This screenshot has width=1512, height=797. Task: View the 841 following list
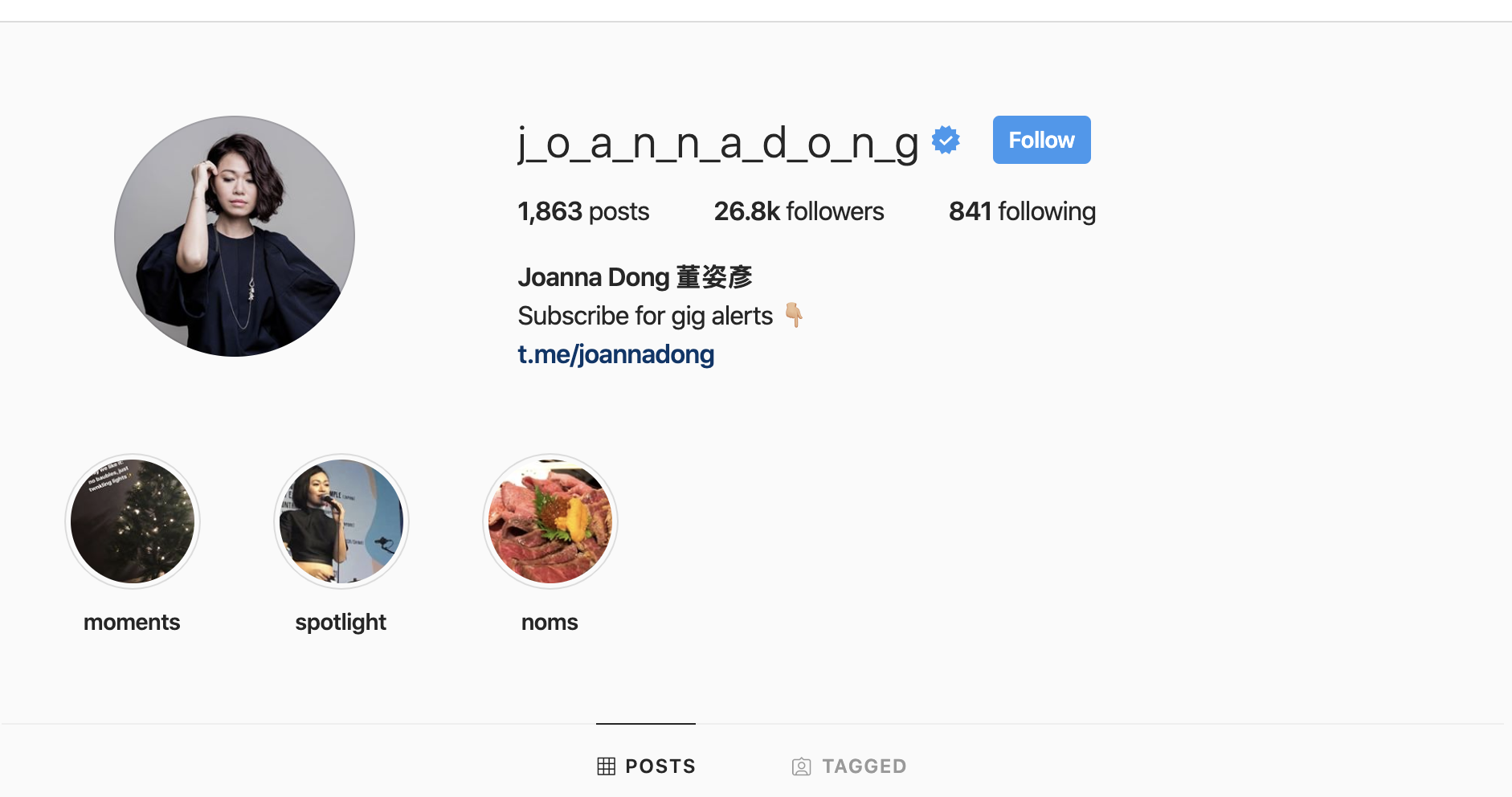[x=1022, y=211]
